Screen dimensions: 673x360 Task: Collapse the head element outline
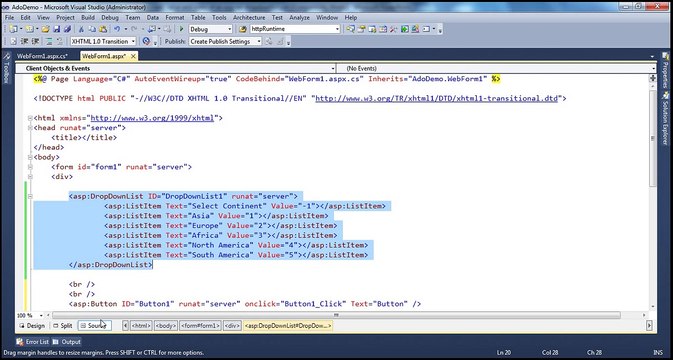30,128
